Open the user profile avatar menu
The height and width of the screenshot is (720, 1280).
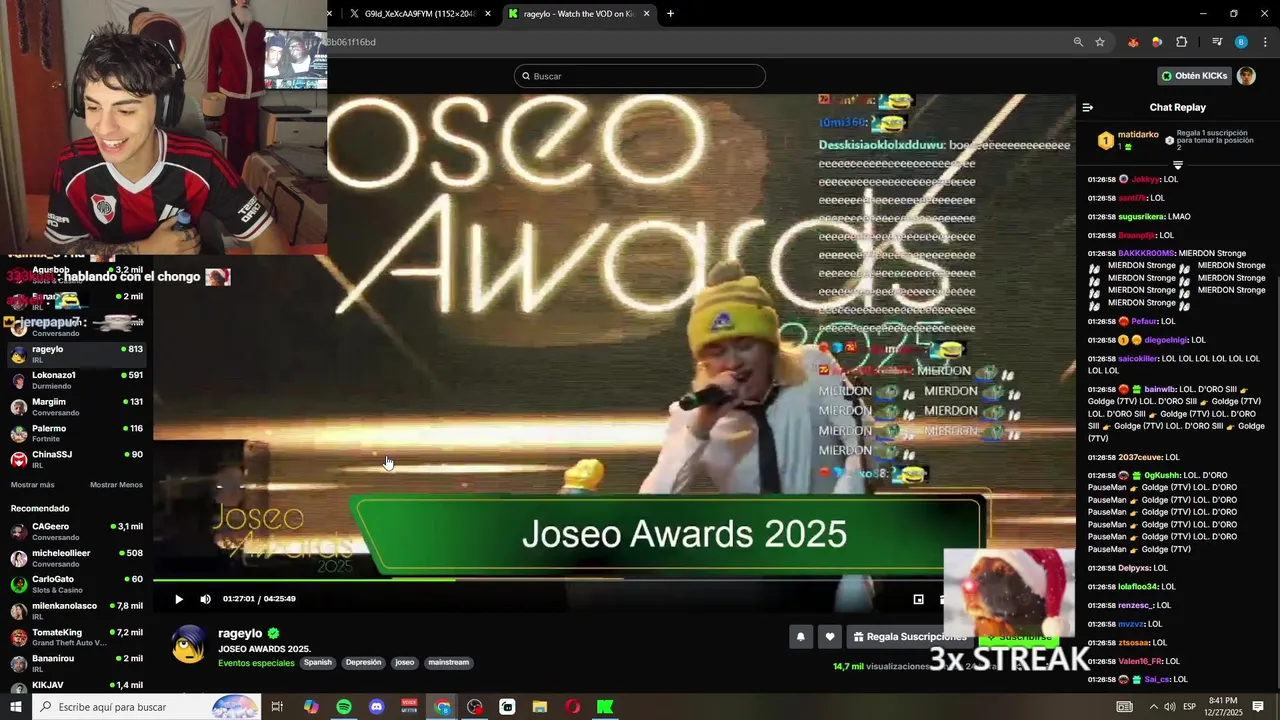(1246, 76)
